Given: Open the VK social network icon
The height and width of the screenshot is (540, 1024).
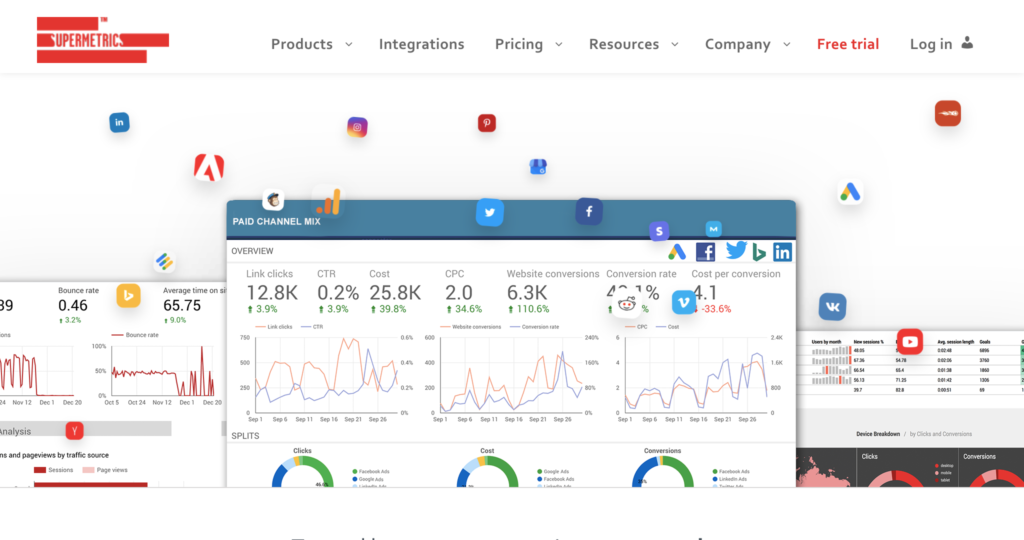Looking at the screenshot, I should pos(832,306).
